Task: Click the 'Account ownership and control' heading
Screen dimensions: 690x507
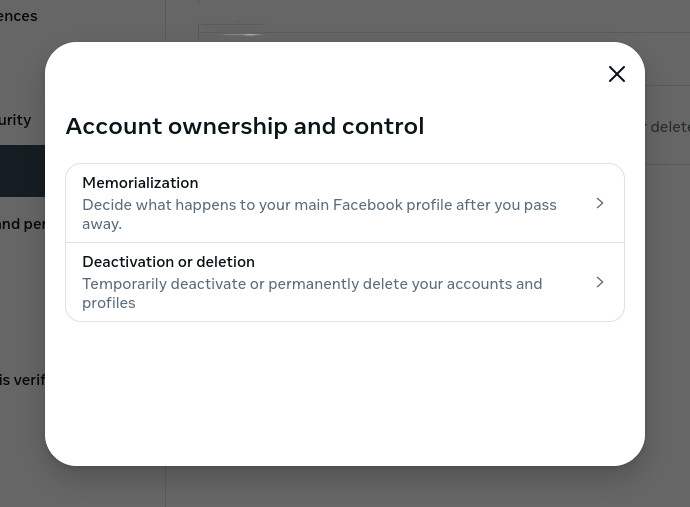Action: (x=245, y=126)
